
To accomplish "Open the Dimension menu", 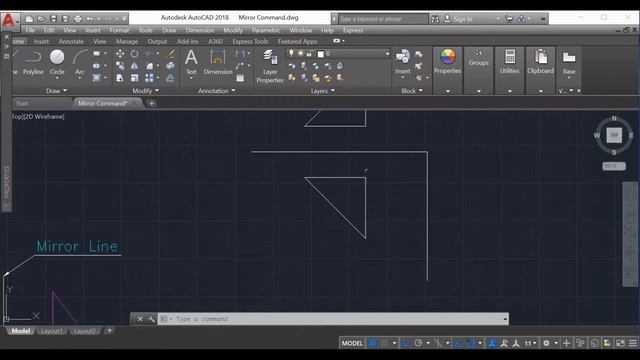I will tap(200, 30).
